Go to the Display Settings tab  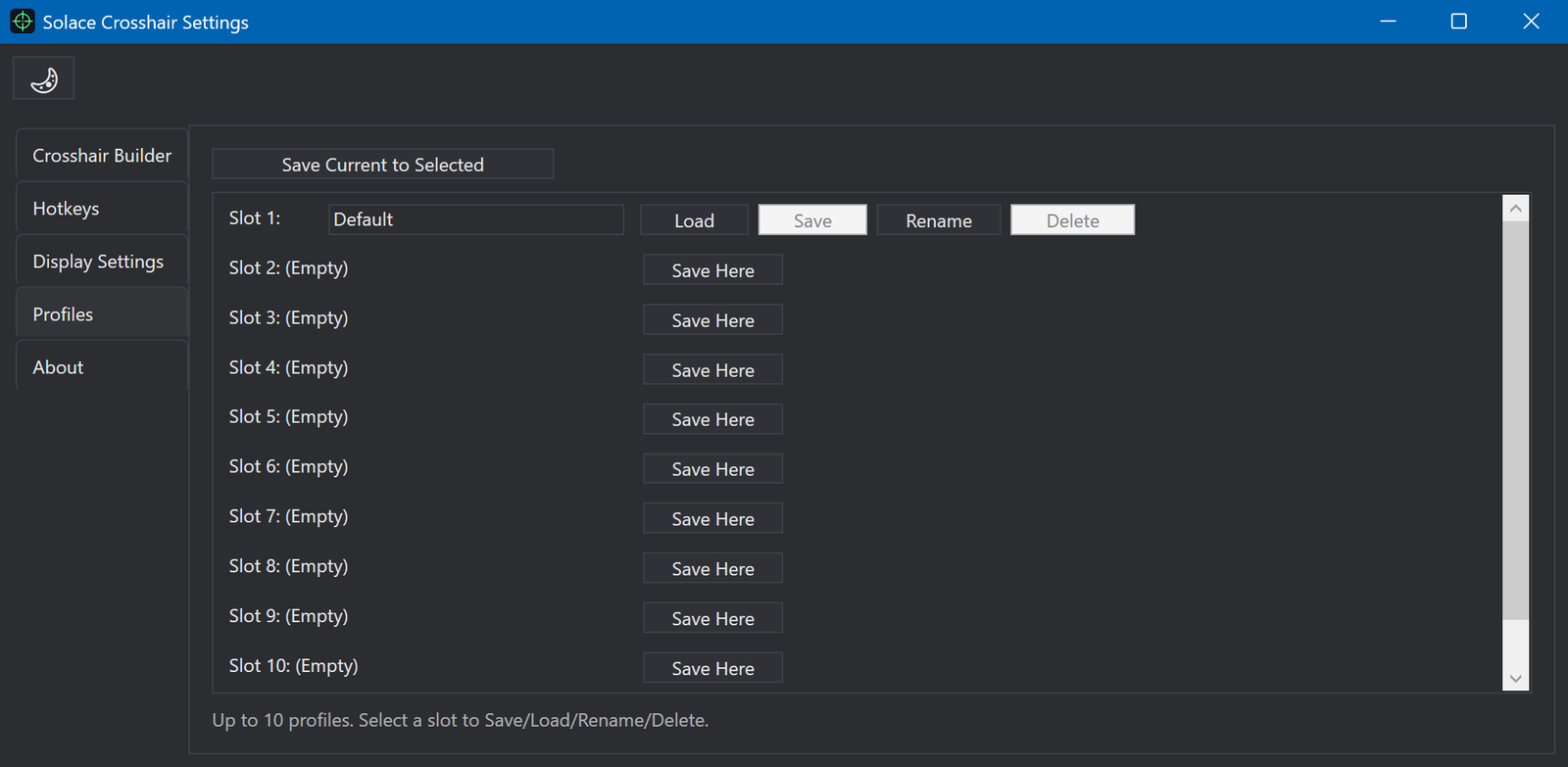(x=102, y=261)
